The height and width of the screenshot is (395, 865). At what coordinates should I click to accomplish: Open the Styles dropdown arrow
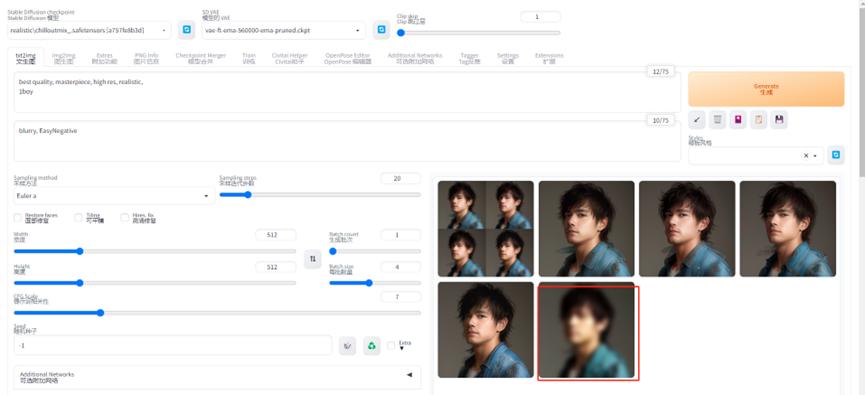point(815,156)
